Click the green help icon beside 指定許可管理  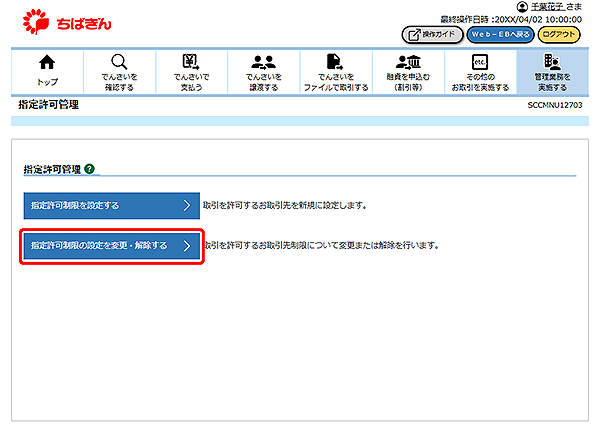coord(90,169)
